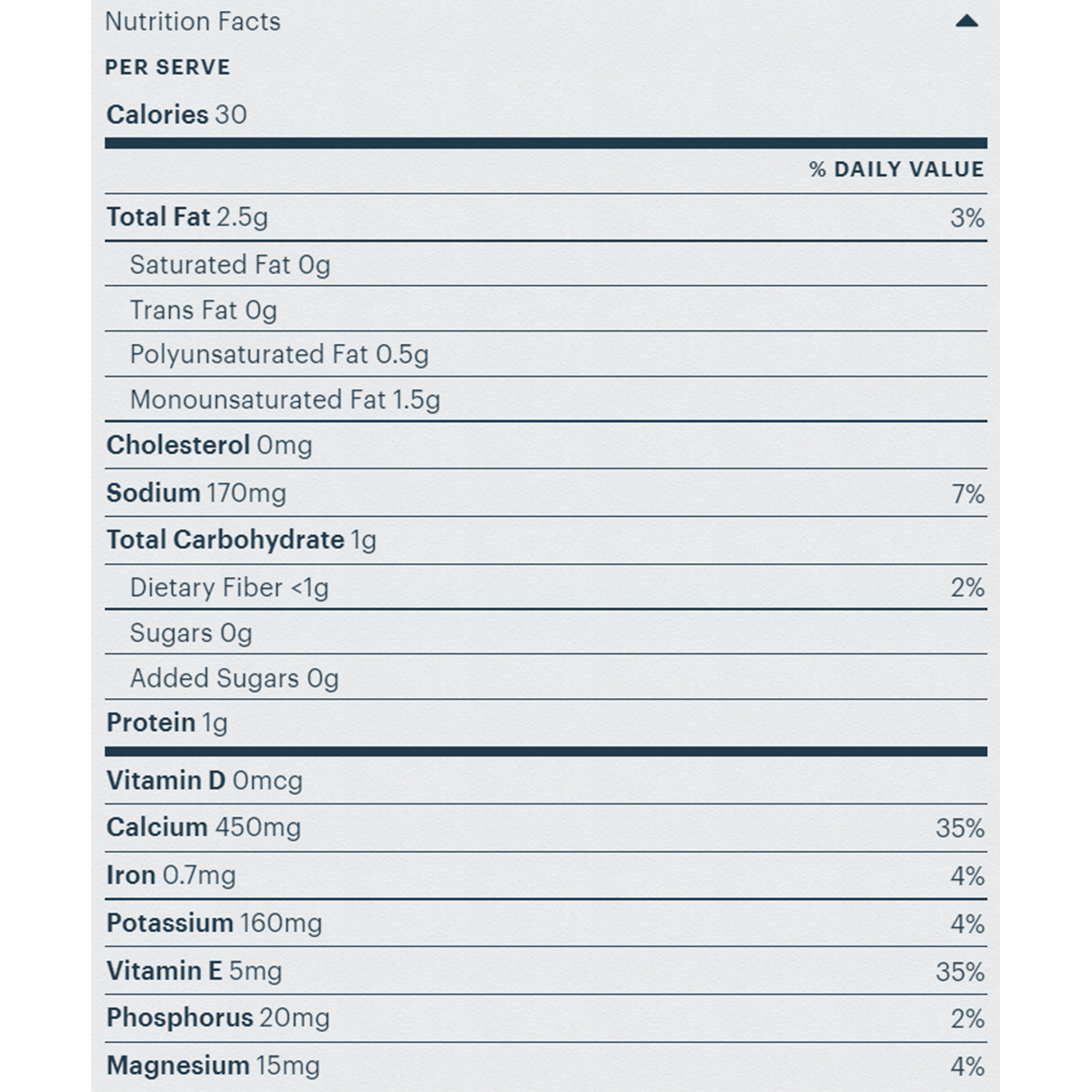
Task: Select the Total Carbohydrate 1g row
Action: (241, 541)
